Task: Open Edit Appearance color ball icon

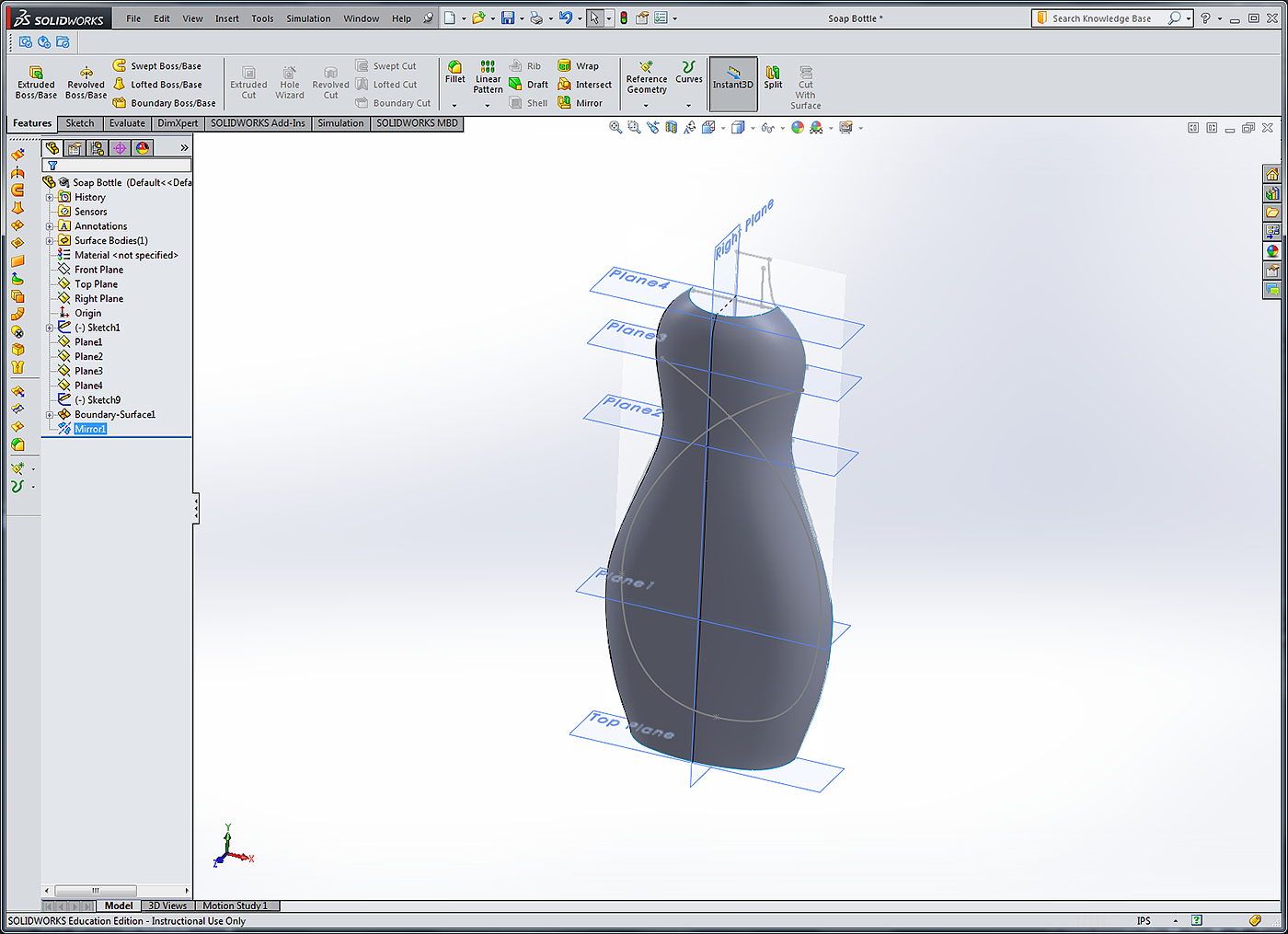Action: [798, 128]
